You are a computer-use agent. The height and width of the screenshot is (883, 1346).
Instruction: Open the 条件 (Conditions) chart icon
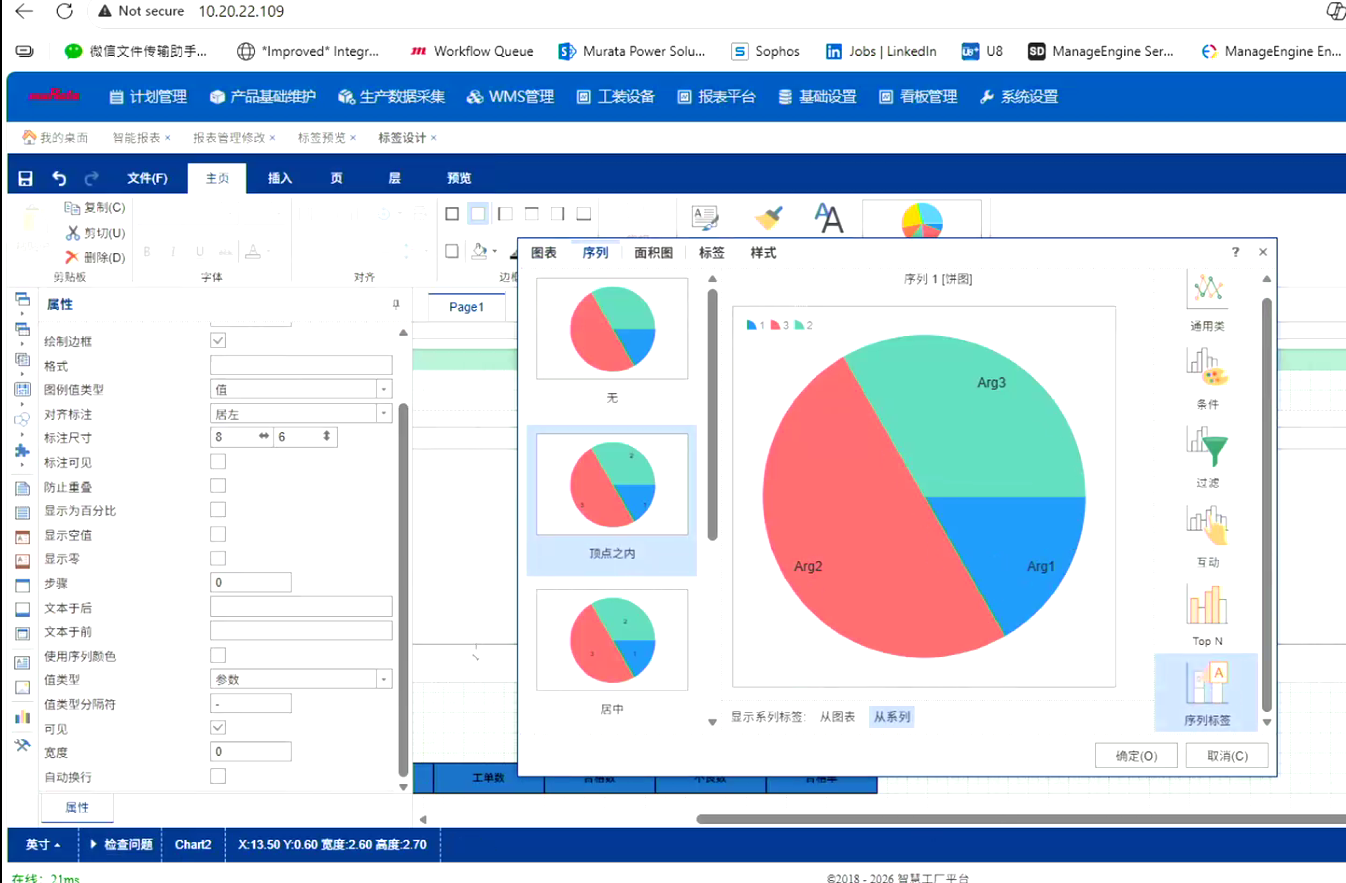pyautogui.click(x=1206, y=369)
